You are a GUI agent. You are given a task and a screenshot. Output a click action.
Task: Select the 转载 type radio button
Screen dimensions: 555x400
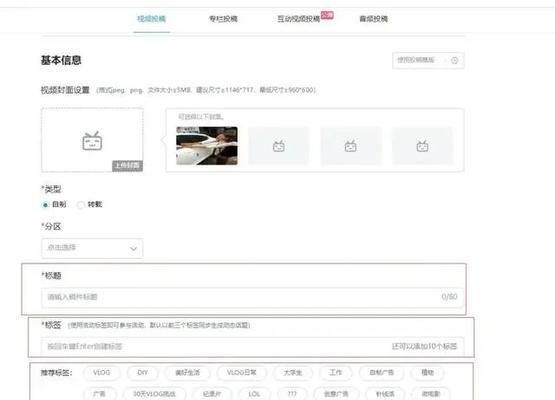pos(81,205)
